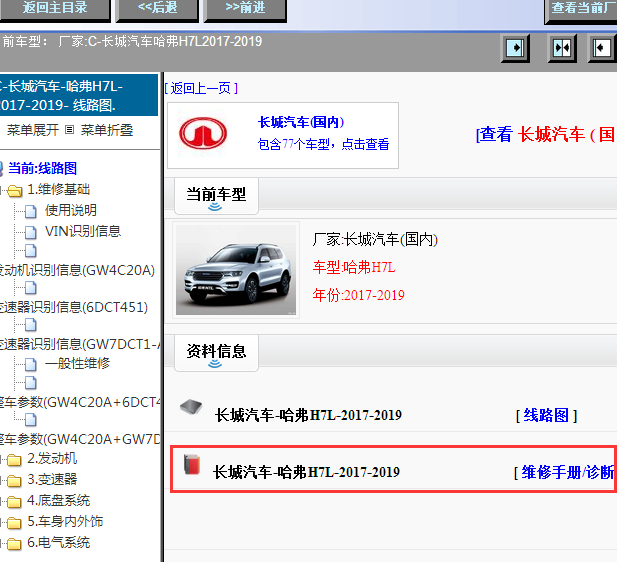Click vehicle path text 厂家:C-长城汽车哈弗H7L2017-2019
The image size is (617, 562).
click(160, 41)
